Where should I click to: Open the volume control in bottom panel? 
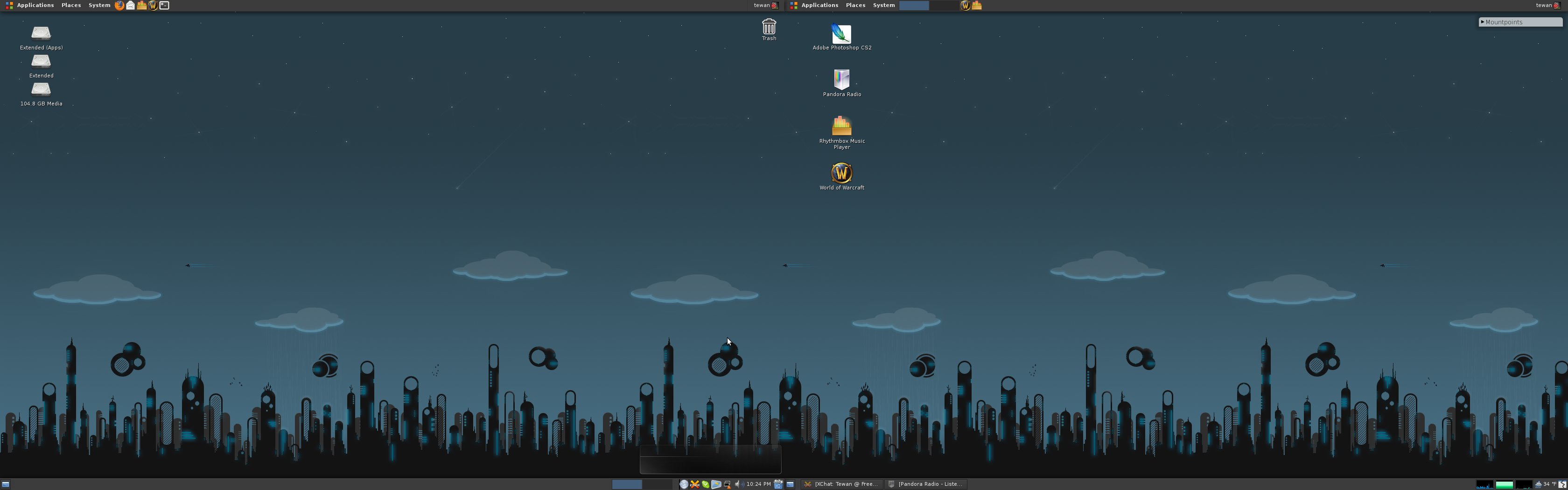(x=738, y=484)
